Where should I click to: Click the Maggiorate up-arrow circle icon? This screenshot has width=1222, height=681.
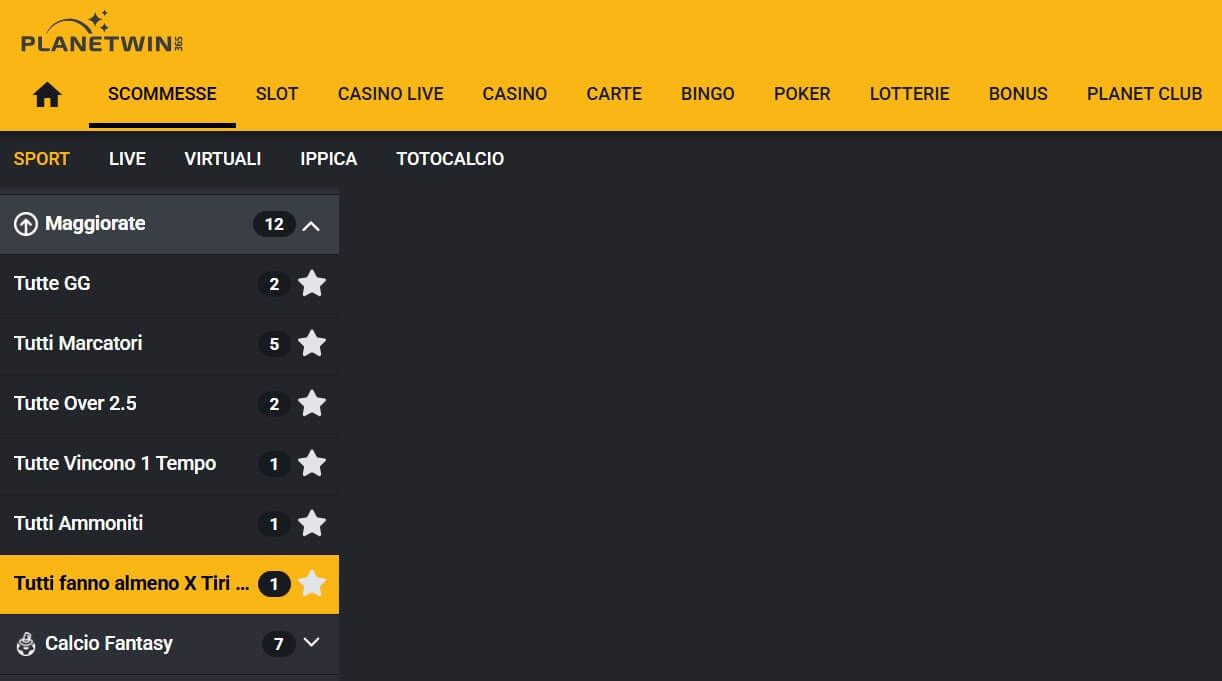tap(26, 224)
